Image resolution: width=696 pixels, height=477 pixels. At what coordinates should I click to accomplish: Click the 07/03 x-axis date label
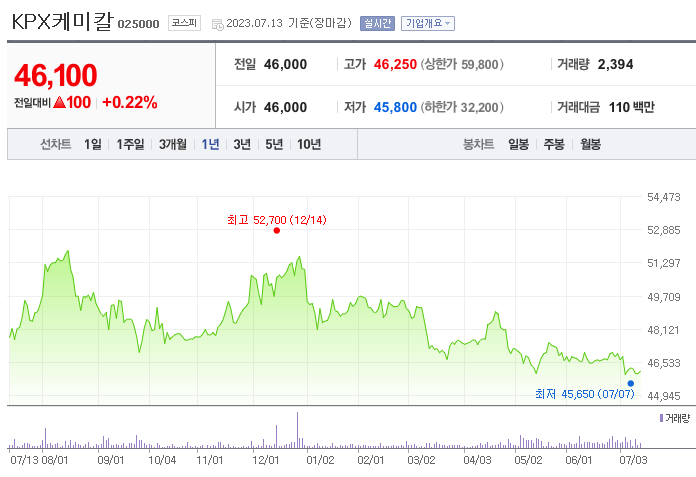tap(633, 460)
